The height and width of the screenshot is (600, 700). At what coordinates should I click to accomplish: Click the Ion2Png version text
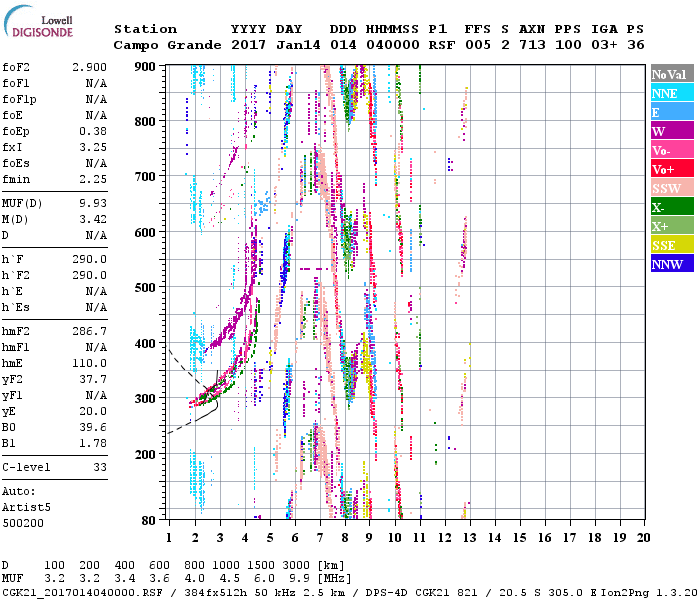pyautogui.click(x=650, y=592)
